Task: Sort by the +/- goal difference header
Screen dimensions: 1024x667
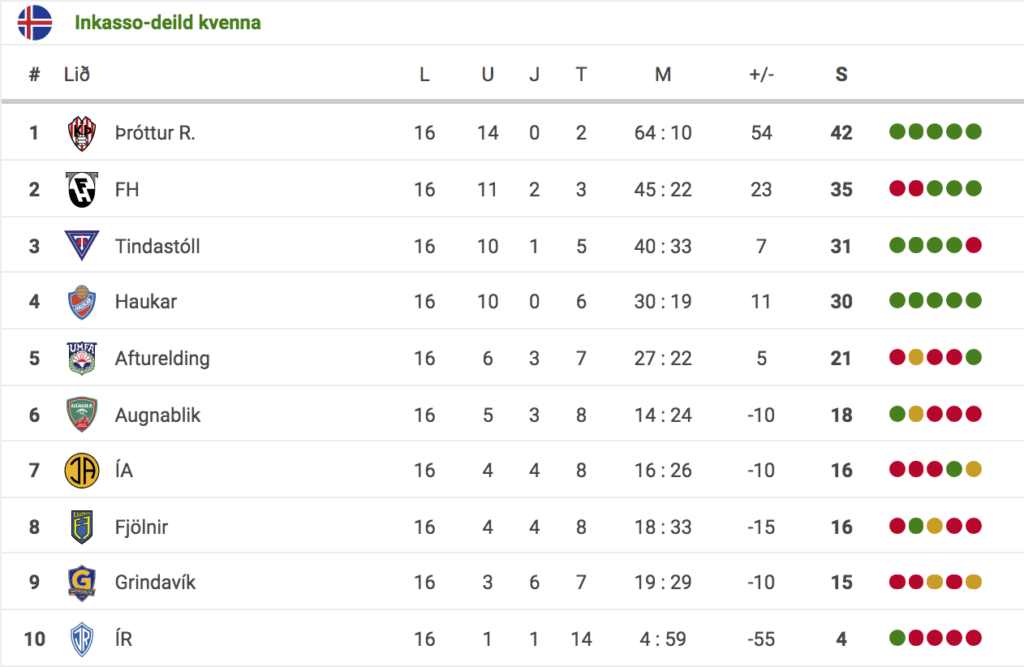Action: [761, 74]
